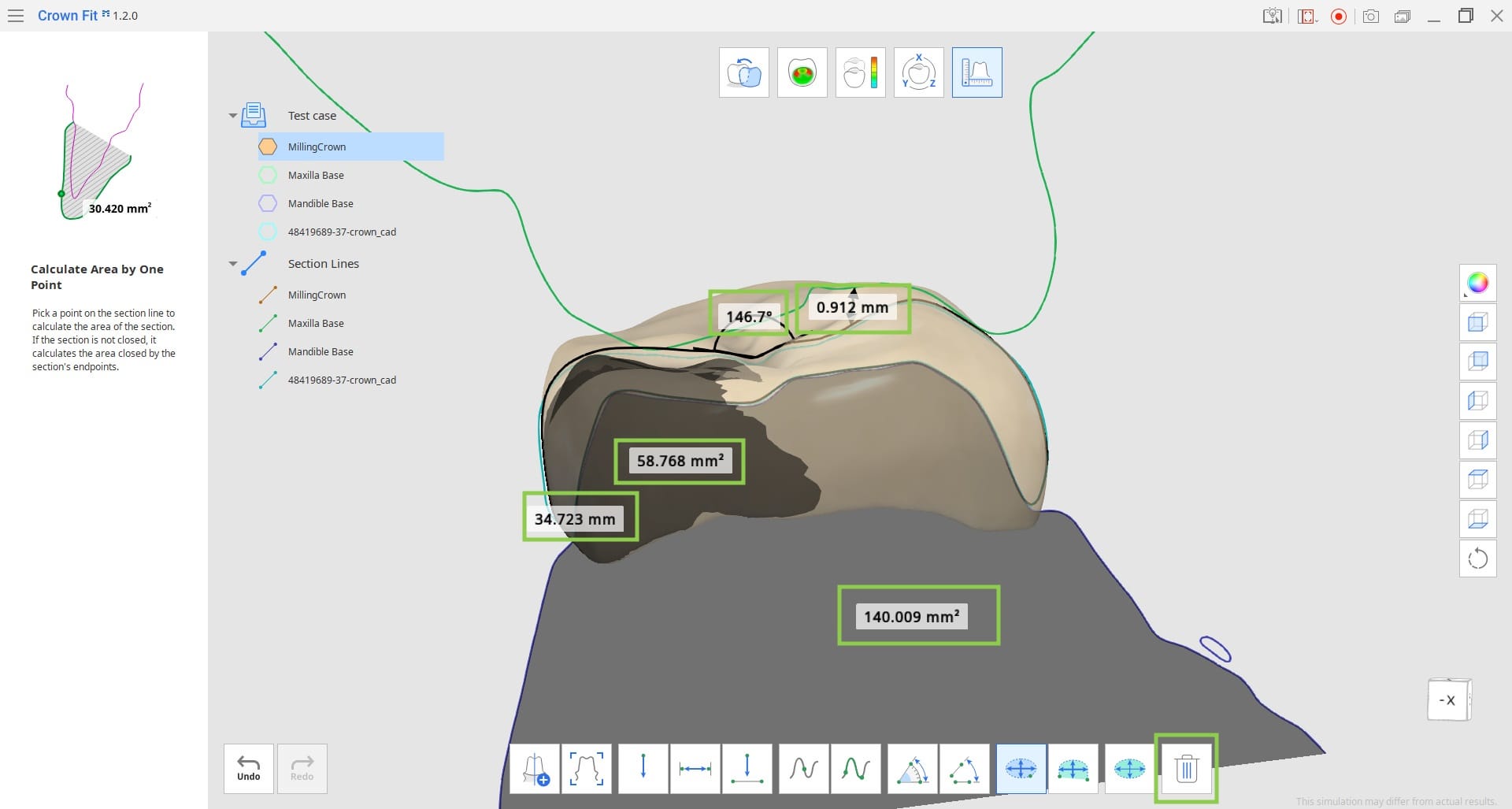Toggle 48419689-37-crown_cad visibility circle

point(268,232)
